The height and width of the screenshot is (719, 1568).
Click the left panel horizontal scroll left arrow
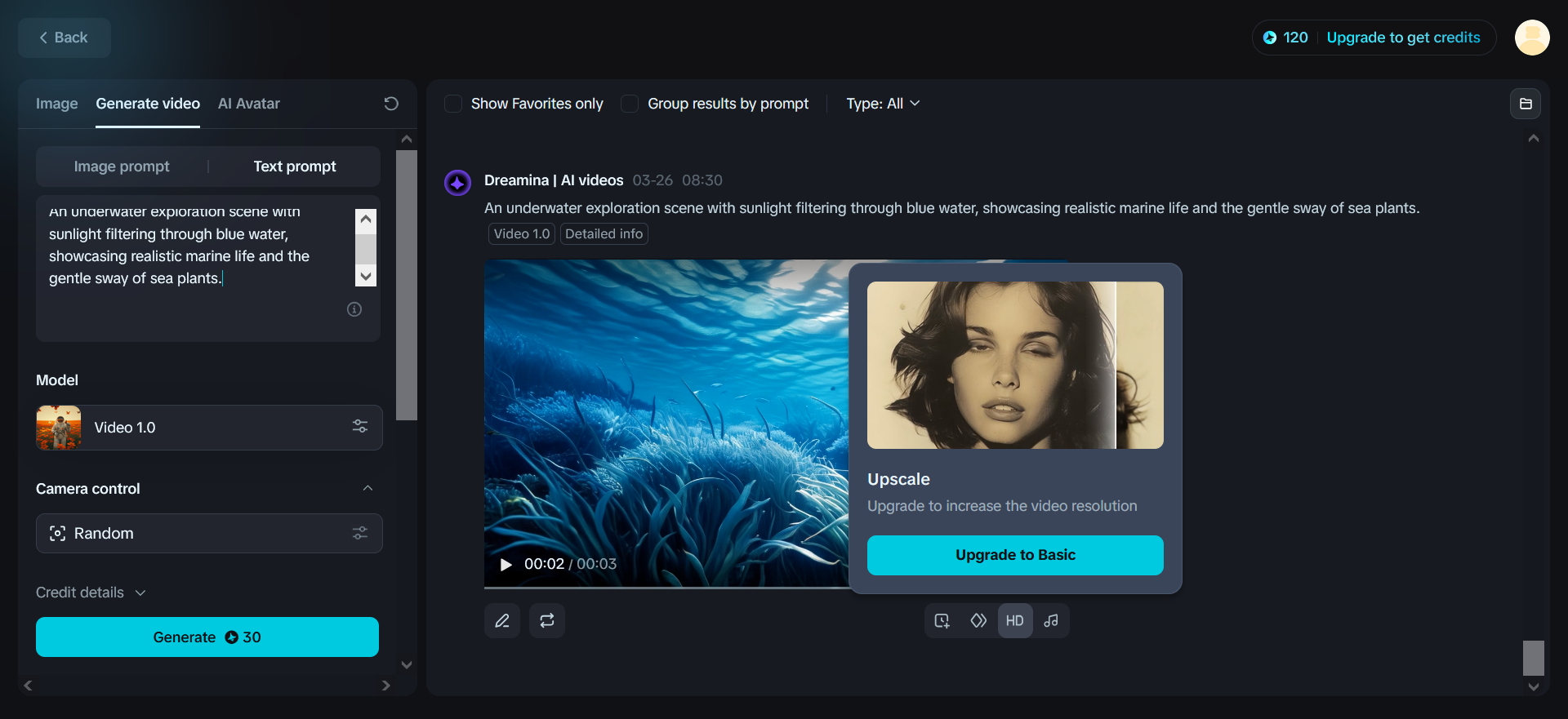28,686
